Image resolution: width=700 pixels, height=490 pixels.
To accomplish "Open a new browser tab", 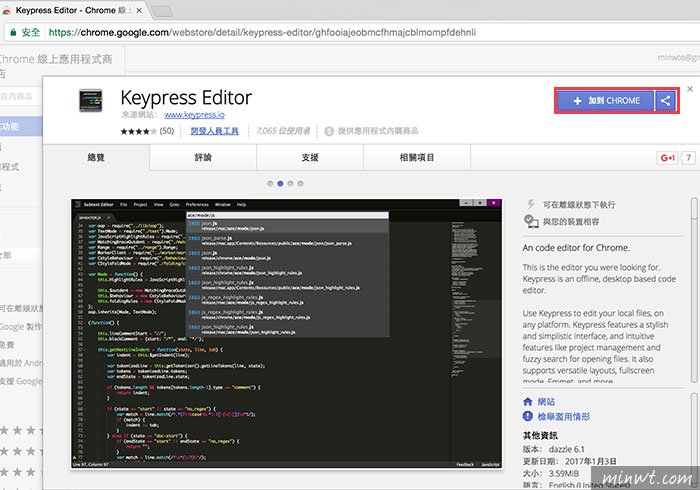I will click(162, 11).
